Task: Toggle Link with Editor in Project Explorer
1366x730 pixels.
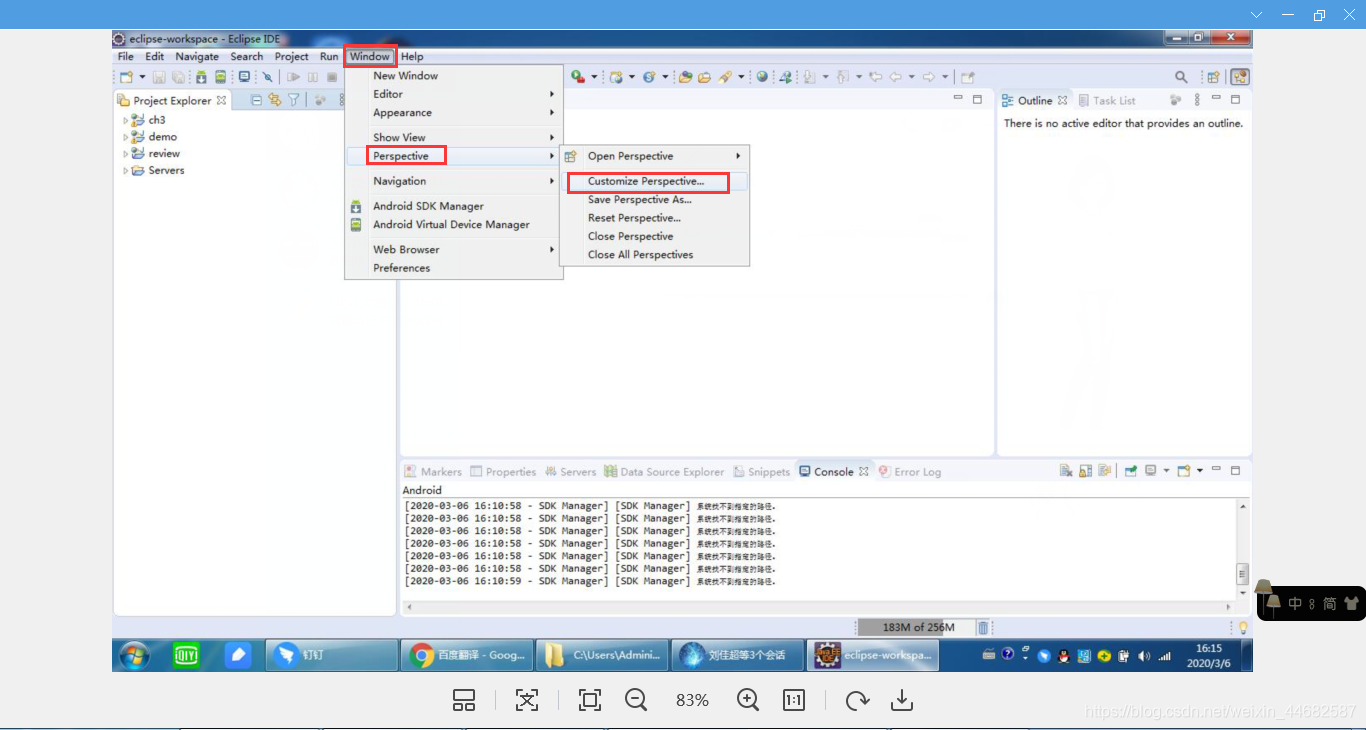Action: (274, 100)
